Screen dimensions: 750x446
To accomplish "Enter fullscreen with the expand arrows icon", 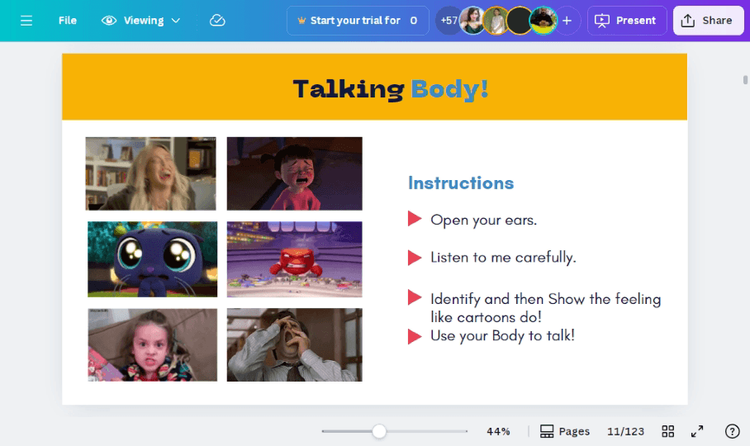I will pyautogui.click(x=697, y=431).
